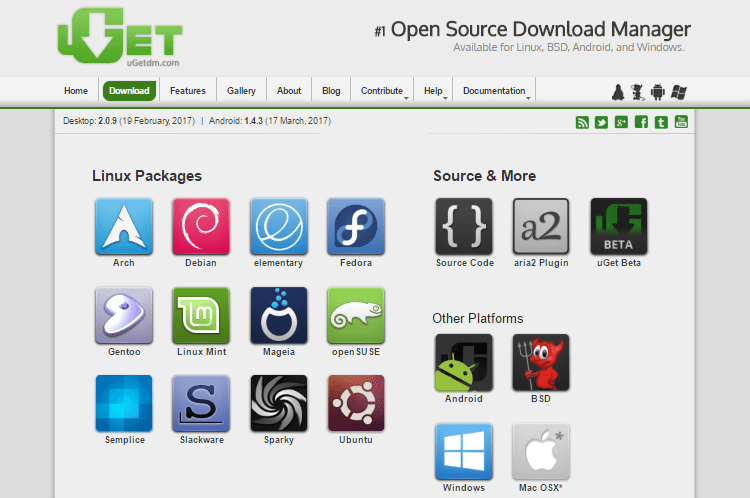
Task: Click the Source Code label link
Action: point(464,263)
